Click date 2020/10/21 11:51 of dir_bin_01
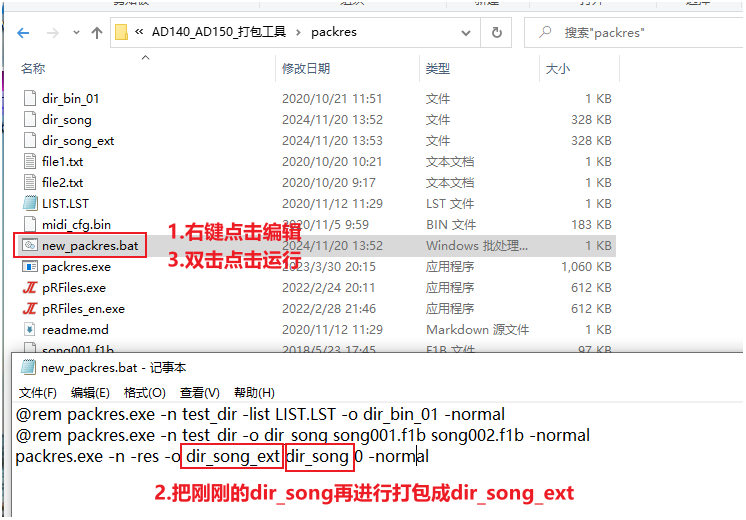 tap(332, 98)
